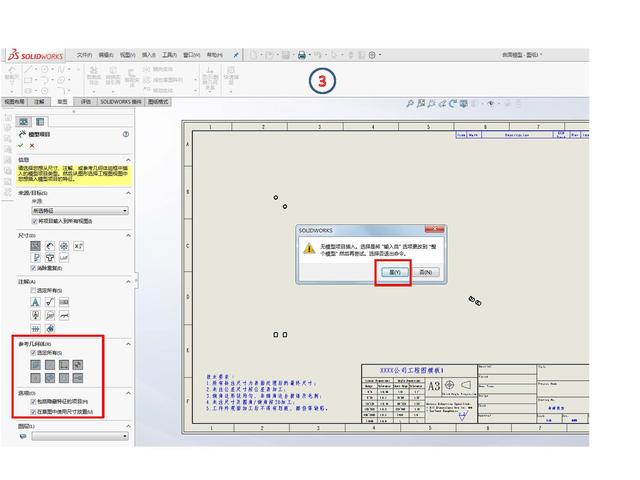Toggle 消除重复 checkbox under dimensions
This screenshot has width=640, height=480.
(x=34, y=268)
